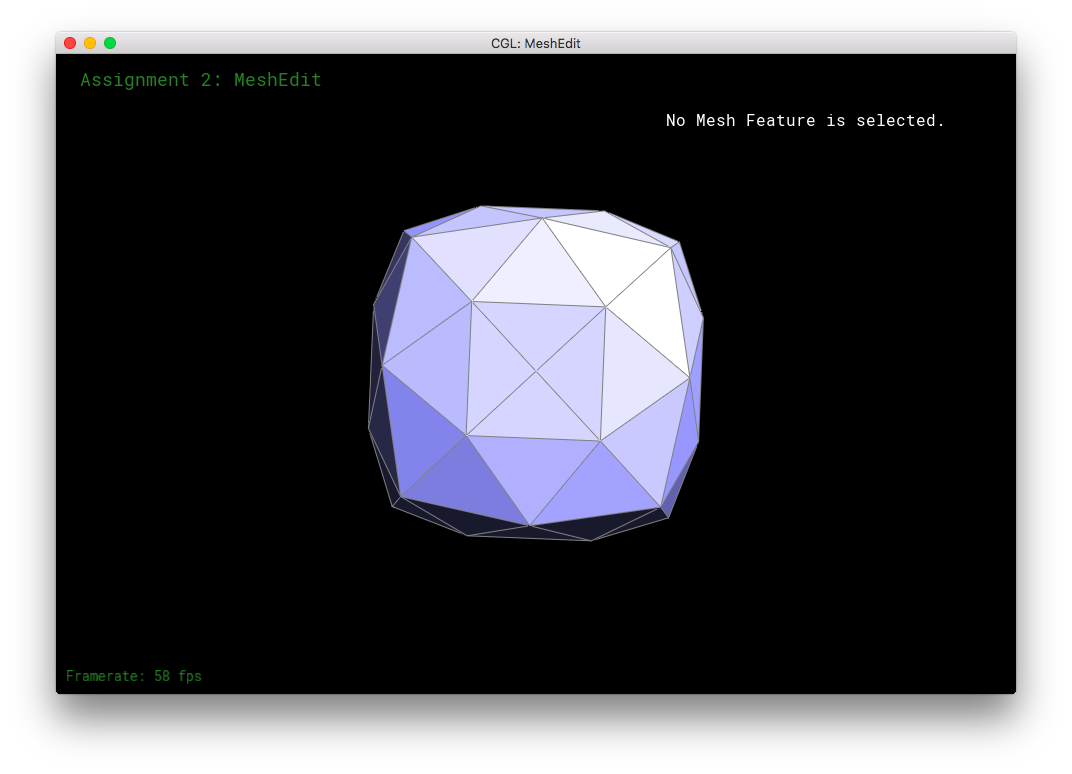1072x774 pixels.
Task: Click the 'CGL: MeshEdit' title text
Action: point(535,44)
